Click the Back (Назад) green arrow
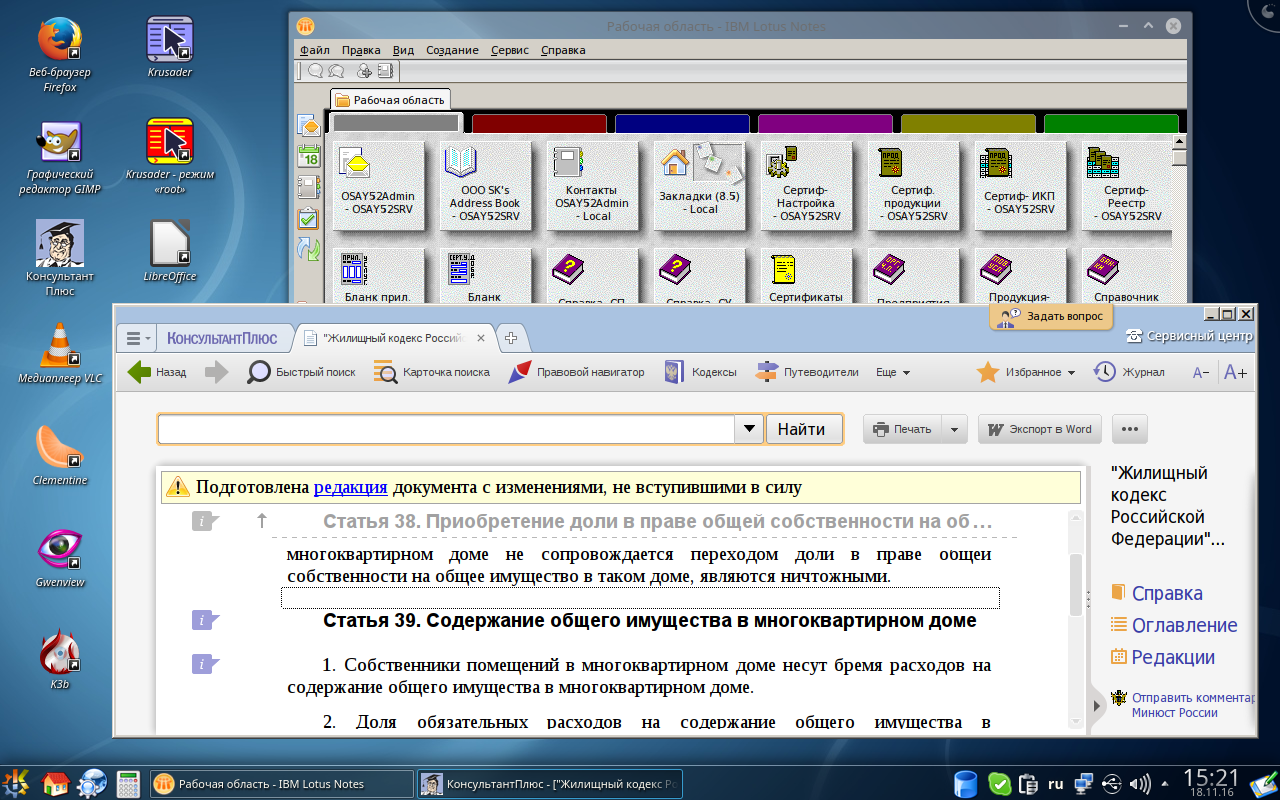The image size is (1280, 800). tap(140, 372)
